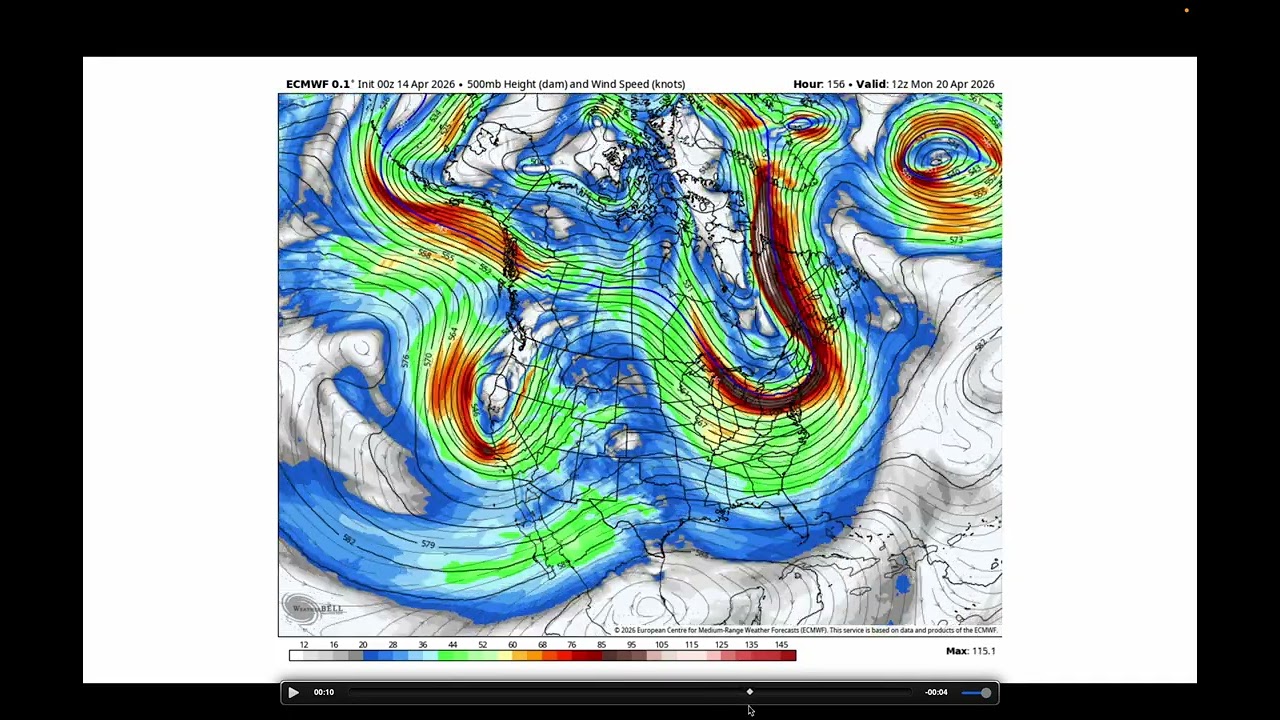Click the diamond playhead marker on the timeline
The image size is (1280, 720).
(750, 692)
